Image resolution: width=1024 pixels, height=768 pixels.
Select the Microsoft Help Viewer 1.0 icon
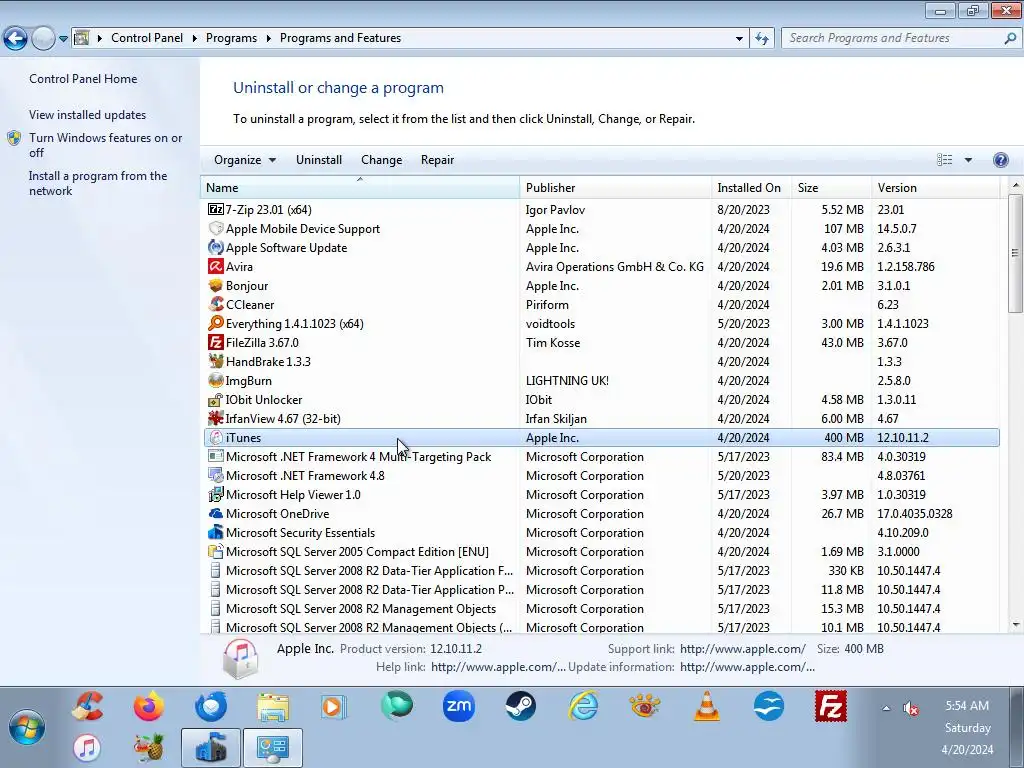tap(216, 494)
